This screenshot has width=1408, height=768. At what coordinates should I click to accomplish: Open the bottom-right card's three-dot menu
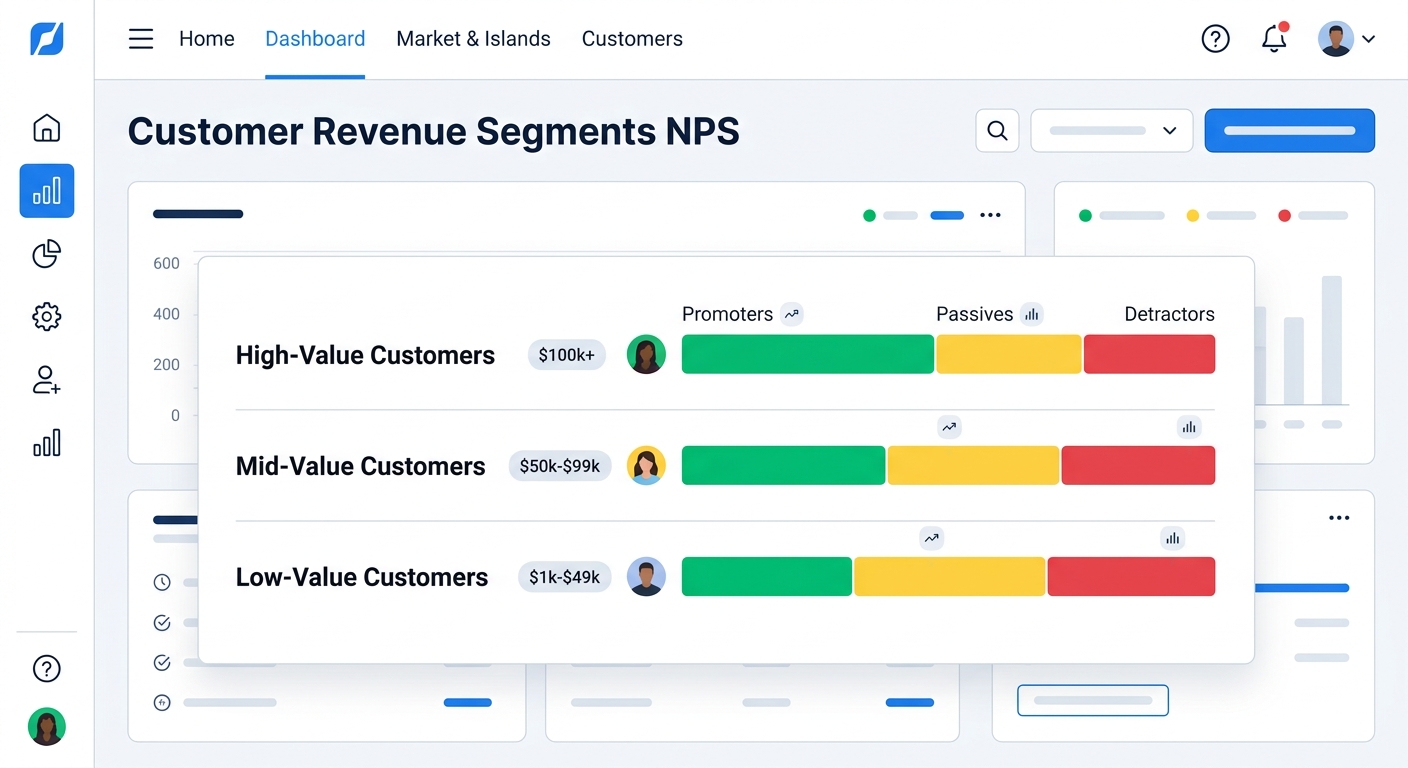point(1339,518)
